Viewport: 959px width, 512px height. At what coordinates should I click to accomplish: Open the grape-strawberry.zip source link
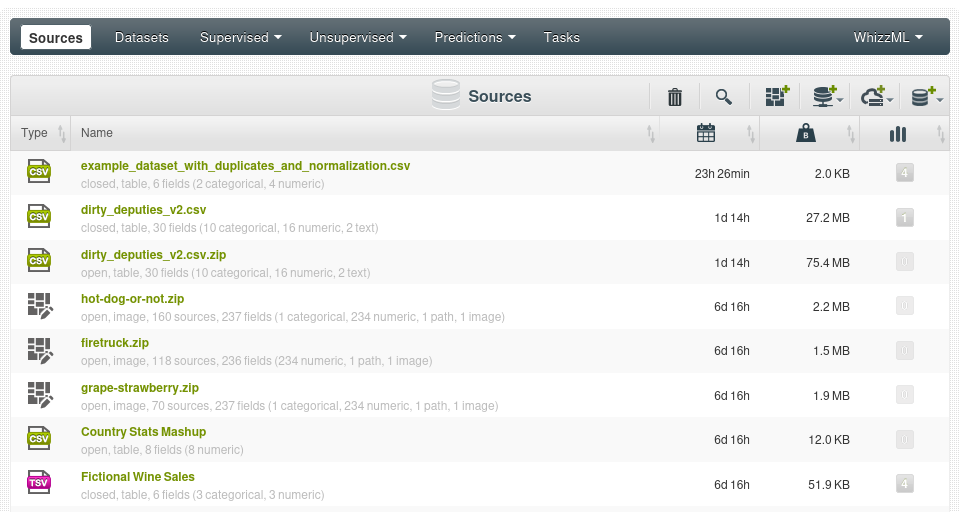pos(140,388)
